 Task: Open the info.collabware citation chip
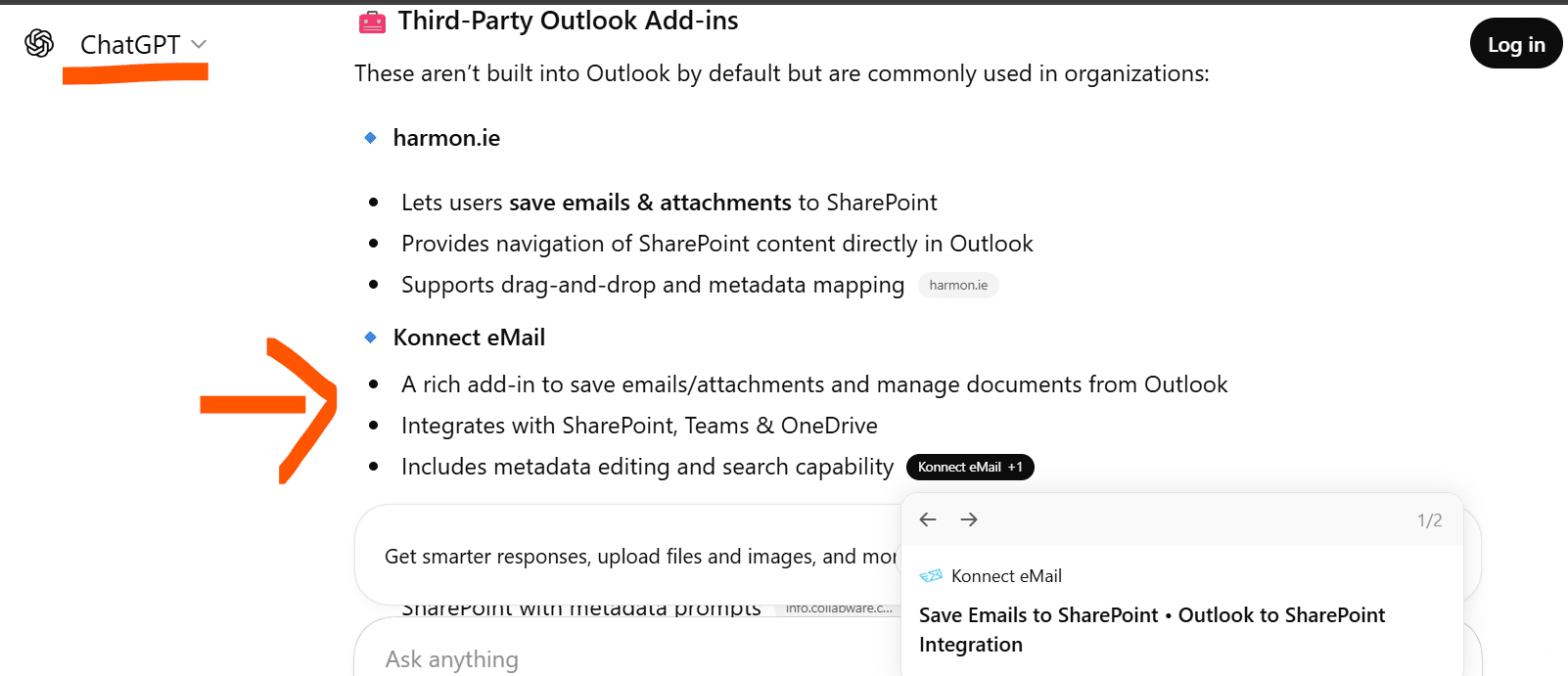tap(838, 608)
